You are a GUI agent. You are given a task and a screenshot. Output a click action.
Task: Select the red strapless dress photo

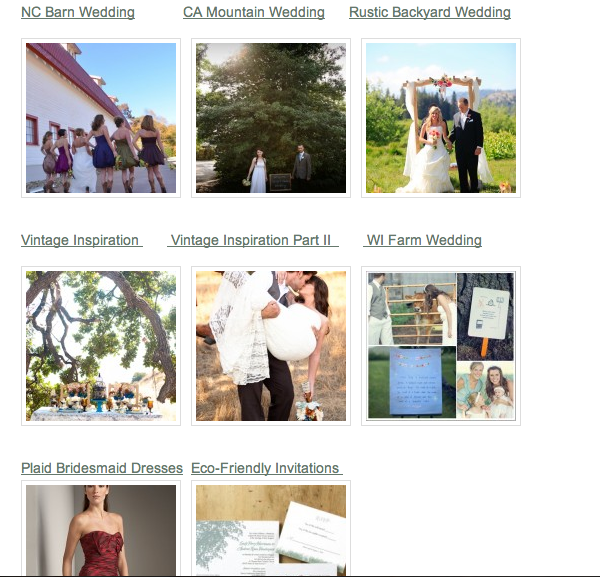click(x=101, y=530)
